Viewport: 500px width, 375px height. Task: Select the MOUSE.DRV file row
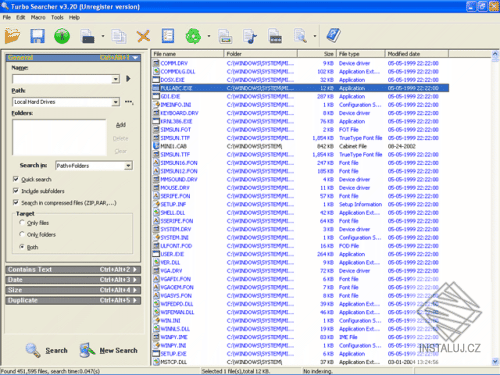tap(300, 188)
